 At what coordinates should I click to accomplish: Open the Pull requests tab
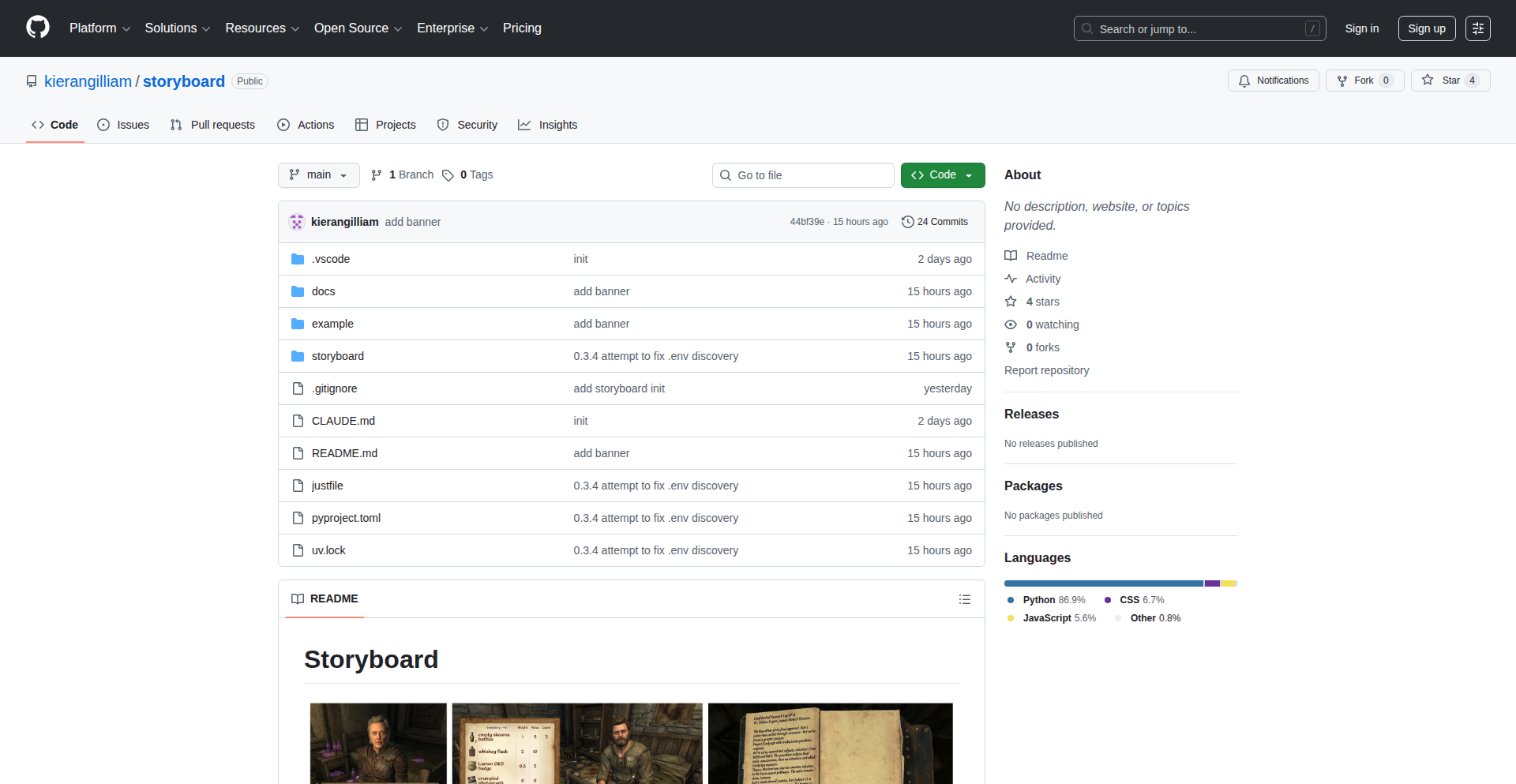click(x=212, y=125)
